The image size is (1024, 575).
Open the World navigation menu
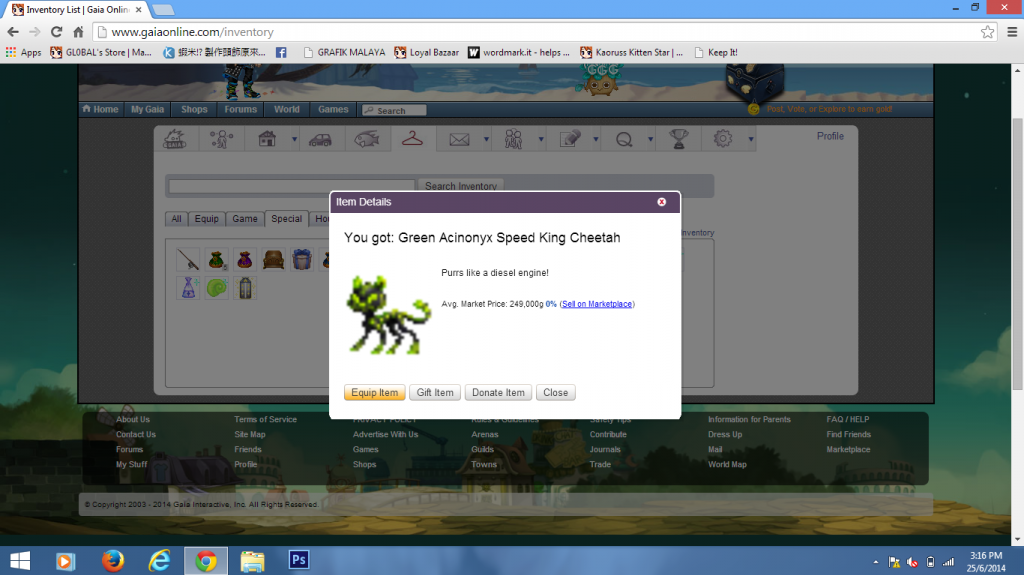pos(287,109)
